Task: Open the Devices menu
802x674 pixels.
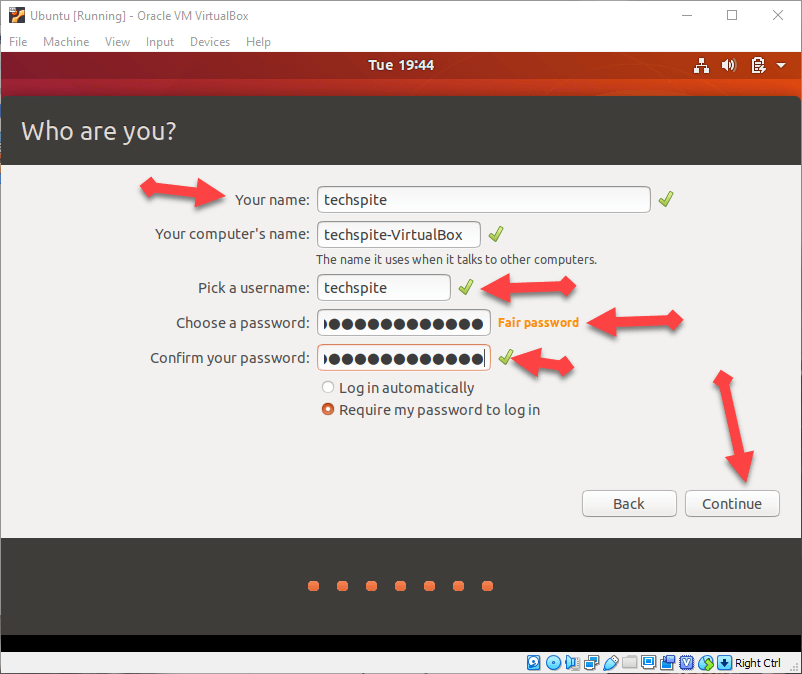Action: coord(209,42)
